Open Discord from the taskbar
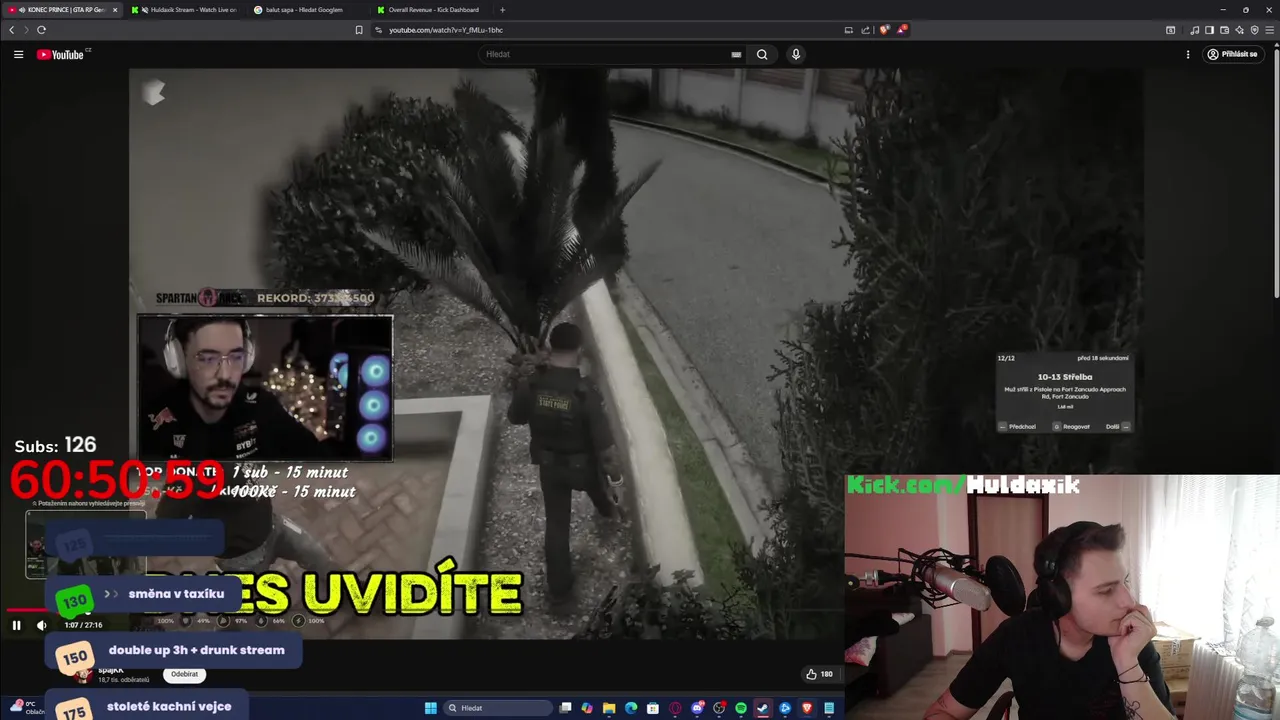 click(697, 708)
